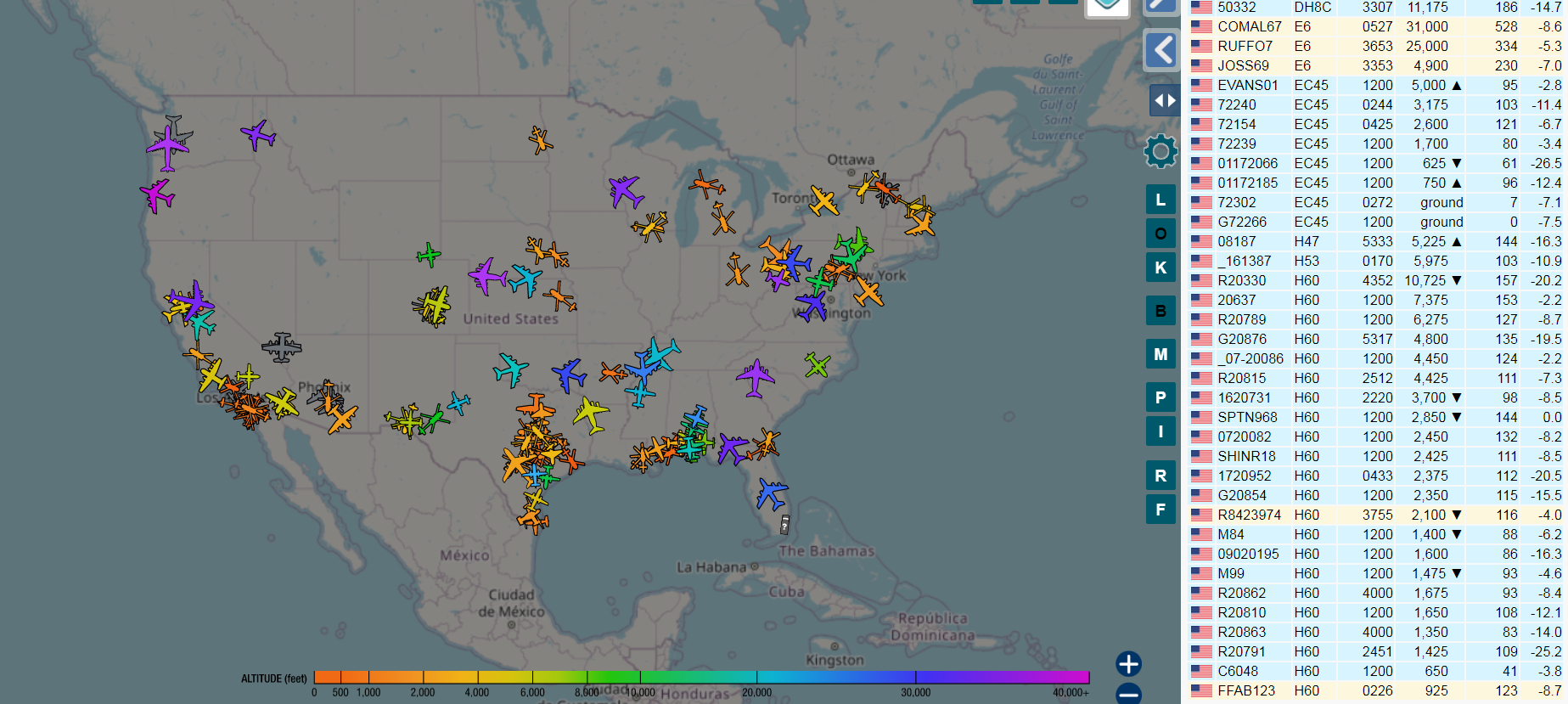Viewport: 1568px width, 704px height.
Task: Select the green small plane over Wyoming
Action: [429, 255]
